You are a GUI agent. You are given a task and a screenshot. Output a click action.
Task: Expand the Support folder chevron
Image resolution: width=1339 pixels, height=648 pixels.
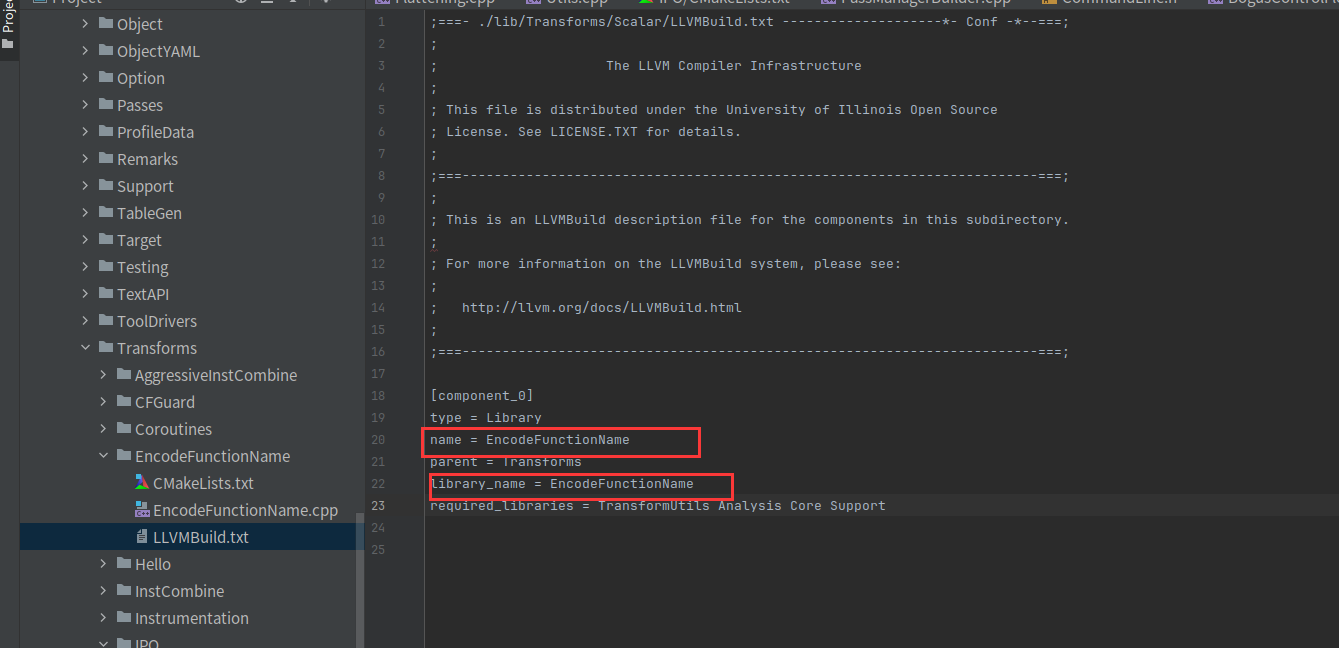(x=85, y=186)
